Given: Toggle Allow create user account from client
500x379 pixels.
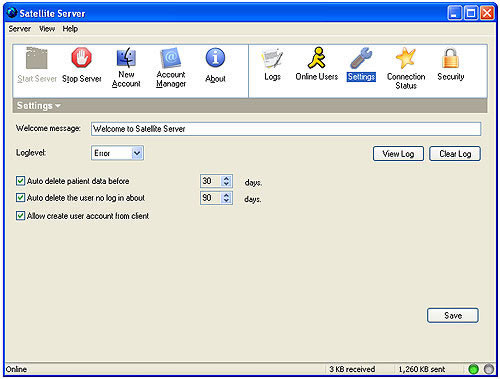Looking at the screenshot, I should tap(20, 216).
